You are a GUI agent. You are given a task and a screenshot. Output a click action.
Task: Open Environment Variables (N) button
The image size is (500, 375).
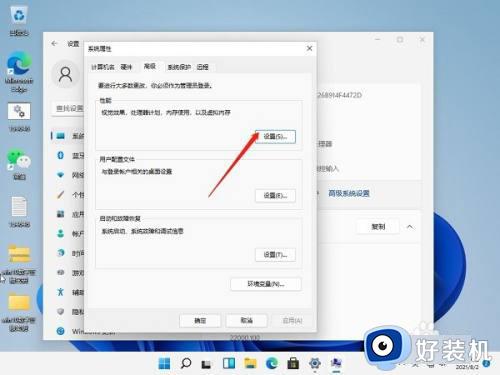click(266, 284)
